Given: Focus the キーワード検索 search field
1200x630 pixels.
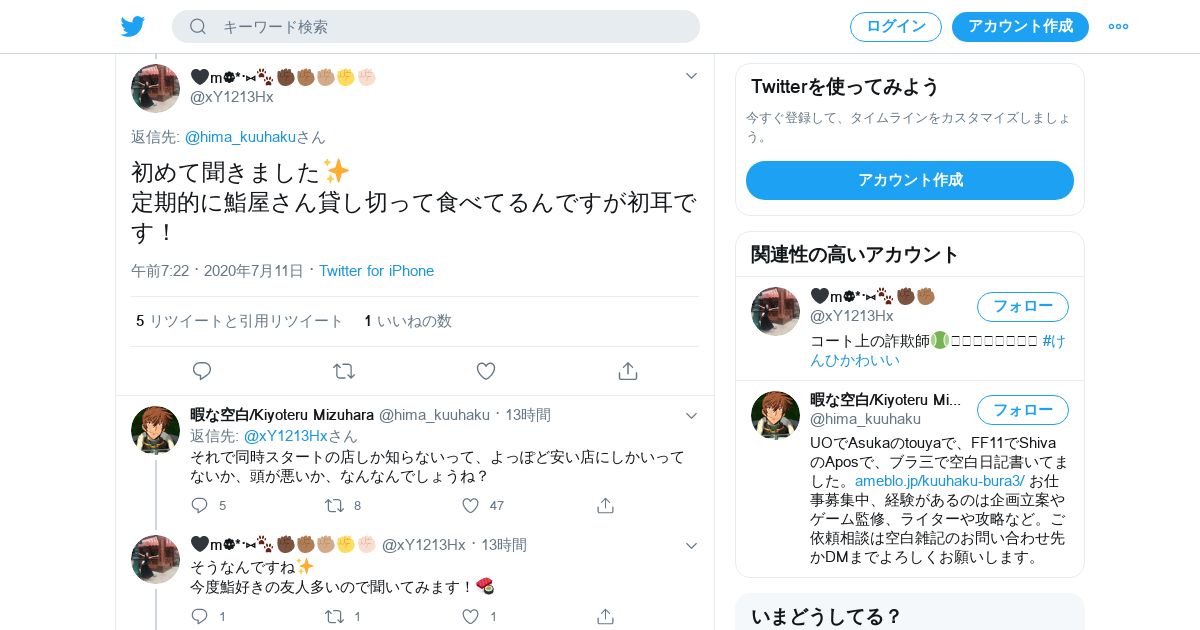Looking at the screenshot, I should pyautogui.click(x=436, y=27).
